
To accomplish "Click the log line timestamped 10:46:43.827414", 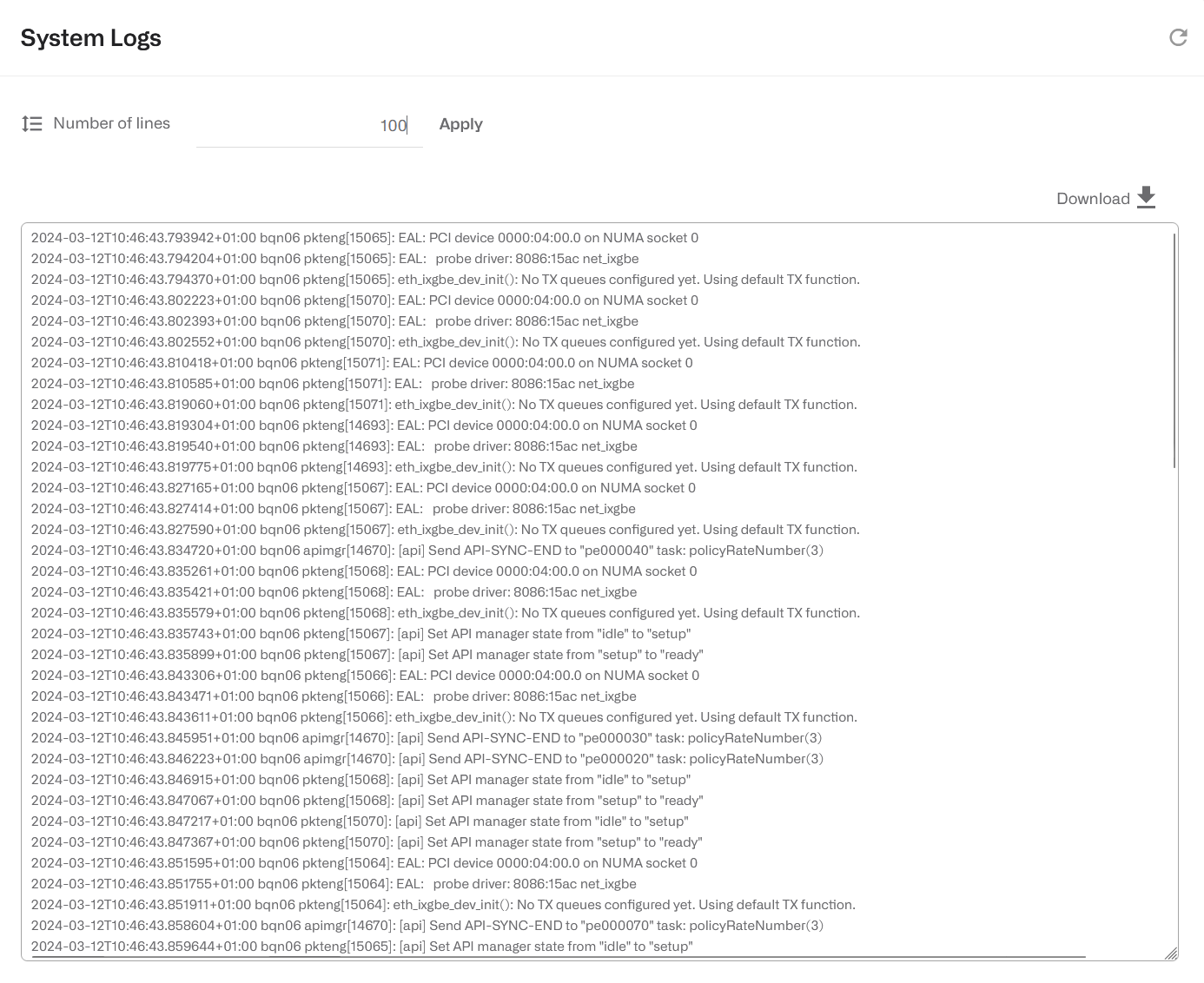I will pos(334,509).
